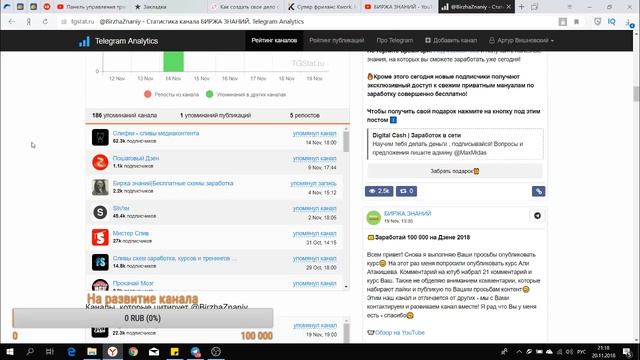Click the FS avatar of Сливы схем заработка

pyautogui.click(x=100, y=262)
